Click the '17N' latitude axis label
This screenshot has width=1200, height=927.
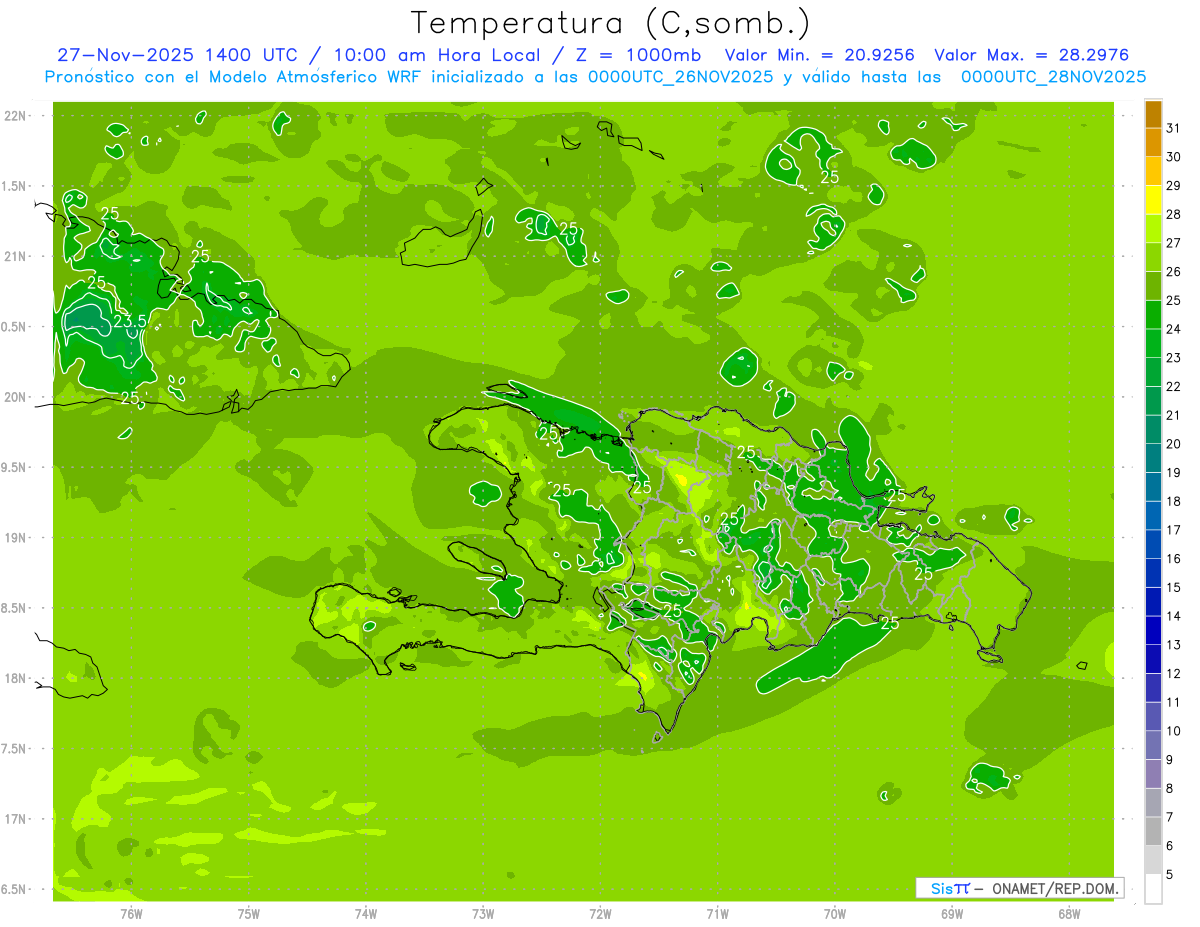point(16,819)
